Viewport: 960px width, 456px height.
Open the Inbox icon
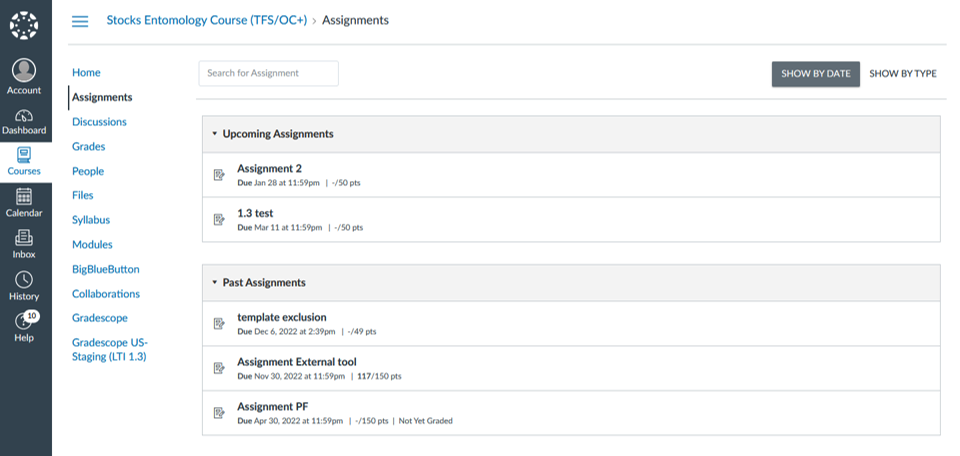(24, 244)
